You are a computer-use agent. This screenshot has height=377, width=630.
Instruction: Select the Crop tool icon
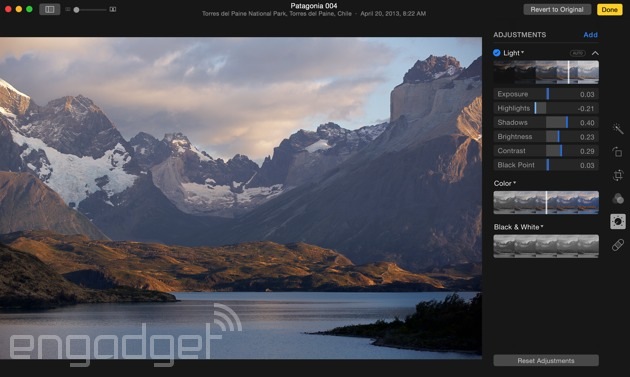pyautogui.click(x=618, y=175)
